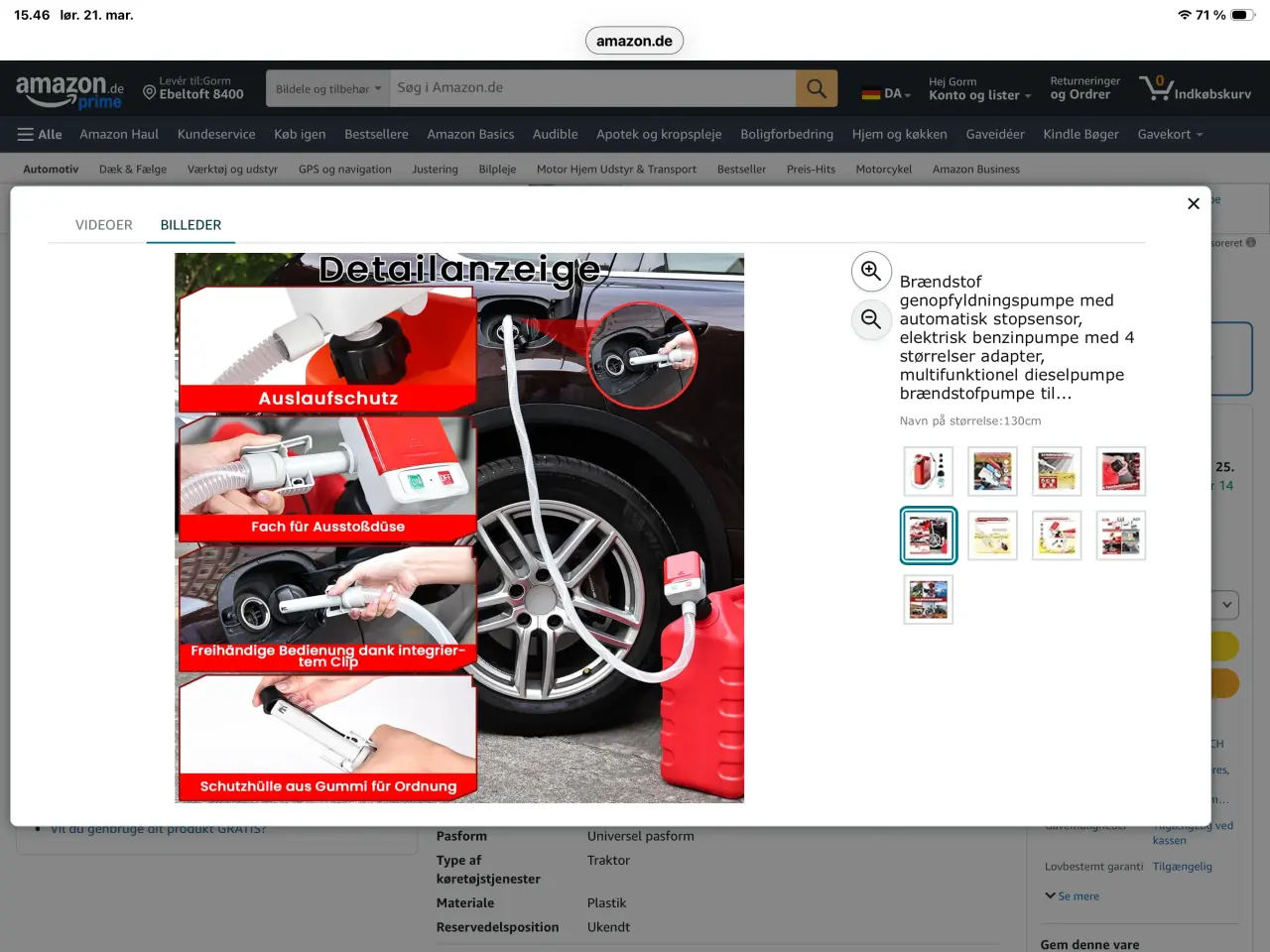
Task: Click the Søg i Amazon.de search field
Action: click(592, 88)
